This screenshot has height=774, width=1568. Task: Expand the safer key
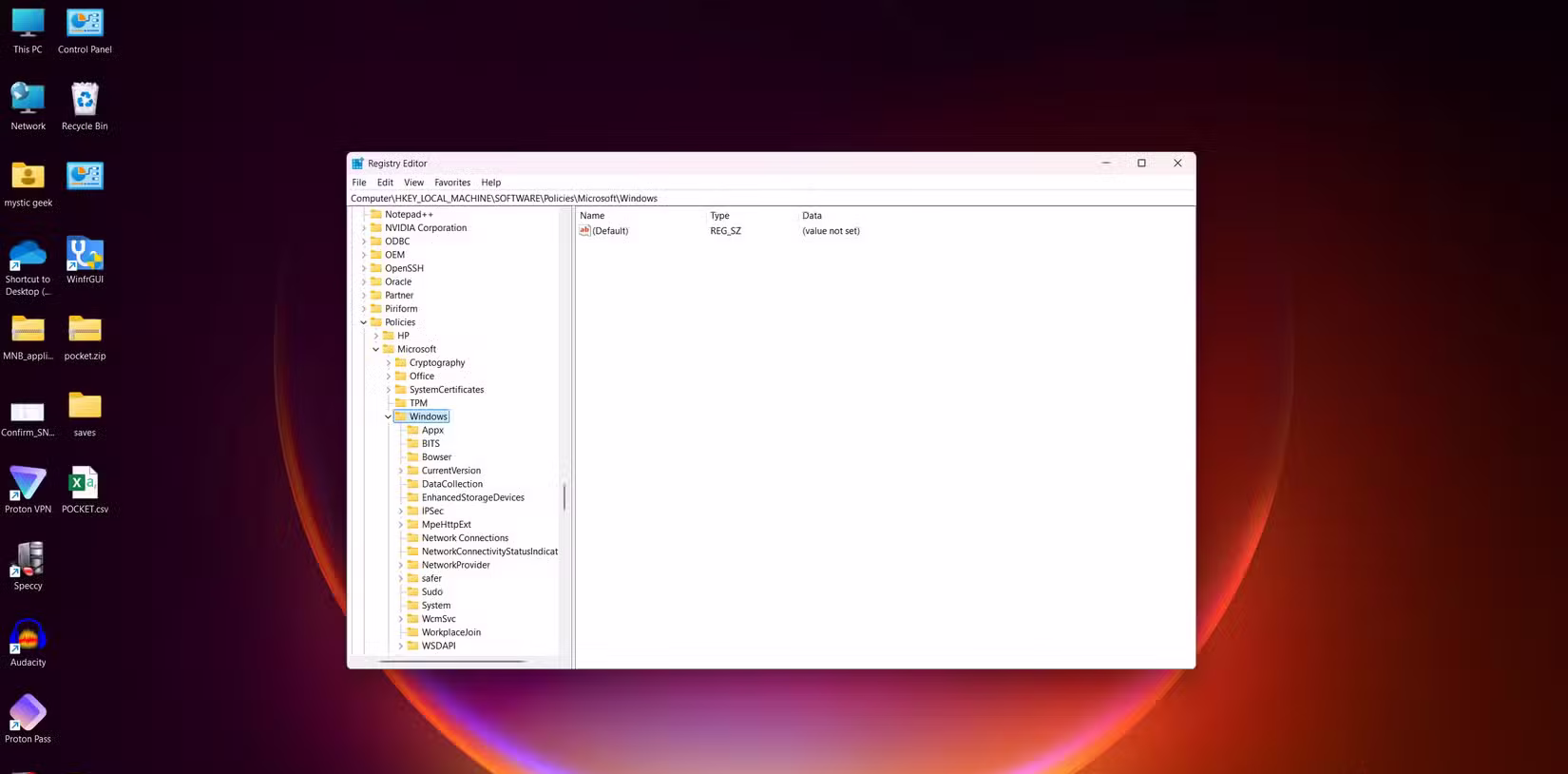401,578
